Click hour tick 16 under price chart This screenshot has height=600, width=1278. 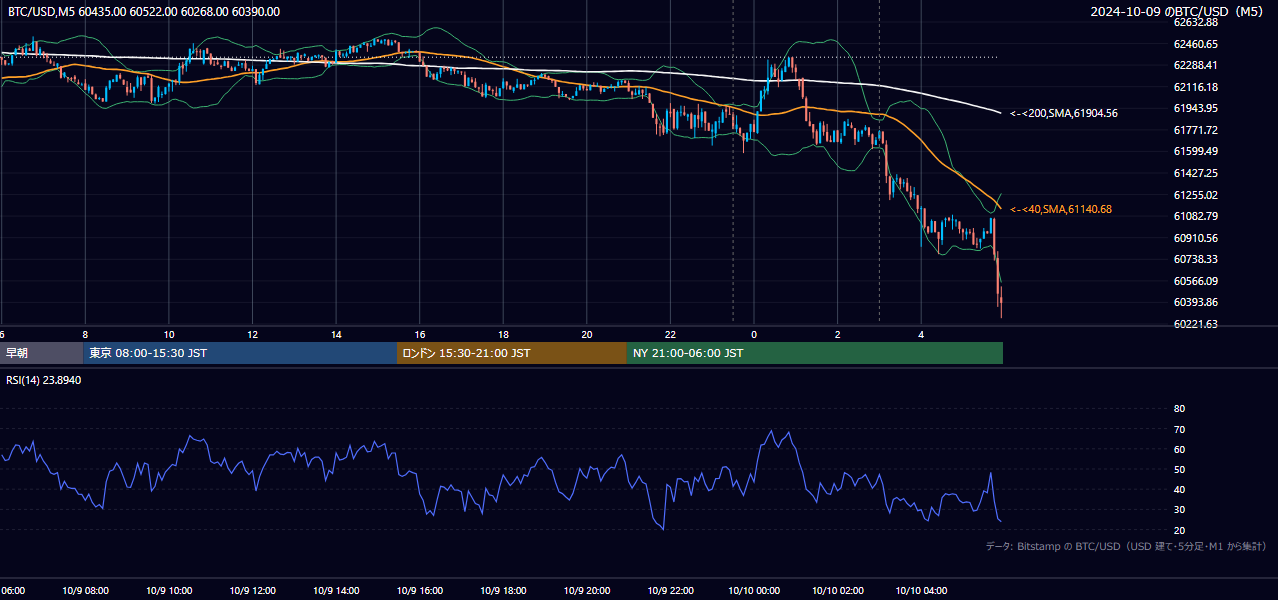pyautogui.click(x=420, y=334)
